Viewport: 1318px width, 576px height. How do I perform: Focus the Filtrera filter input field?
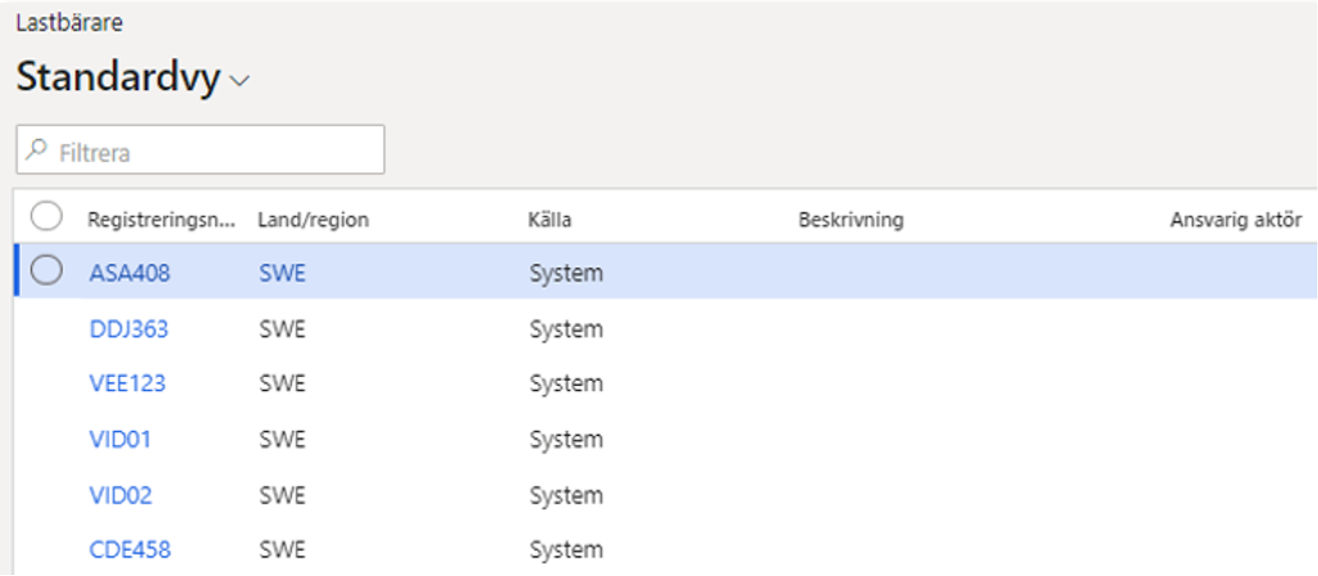coord(200,150)
